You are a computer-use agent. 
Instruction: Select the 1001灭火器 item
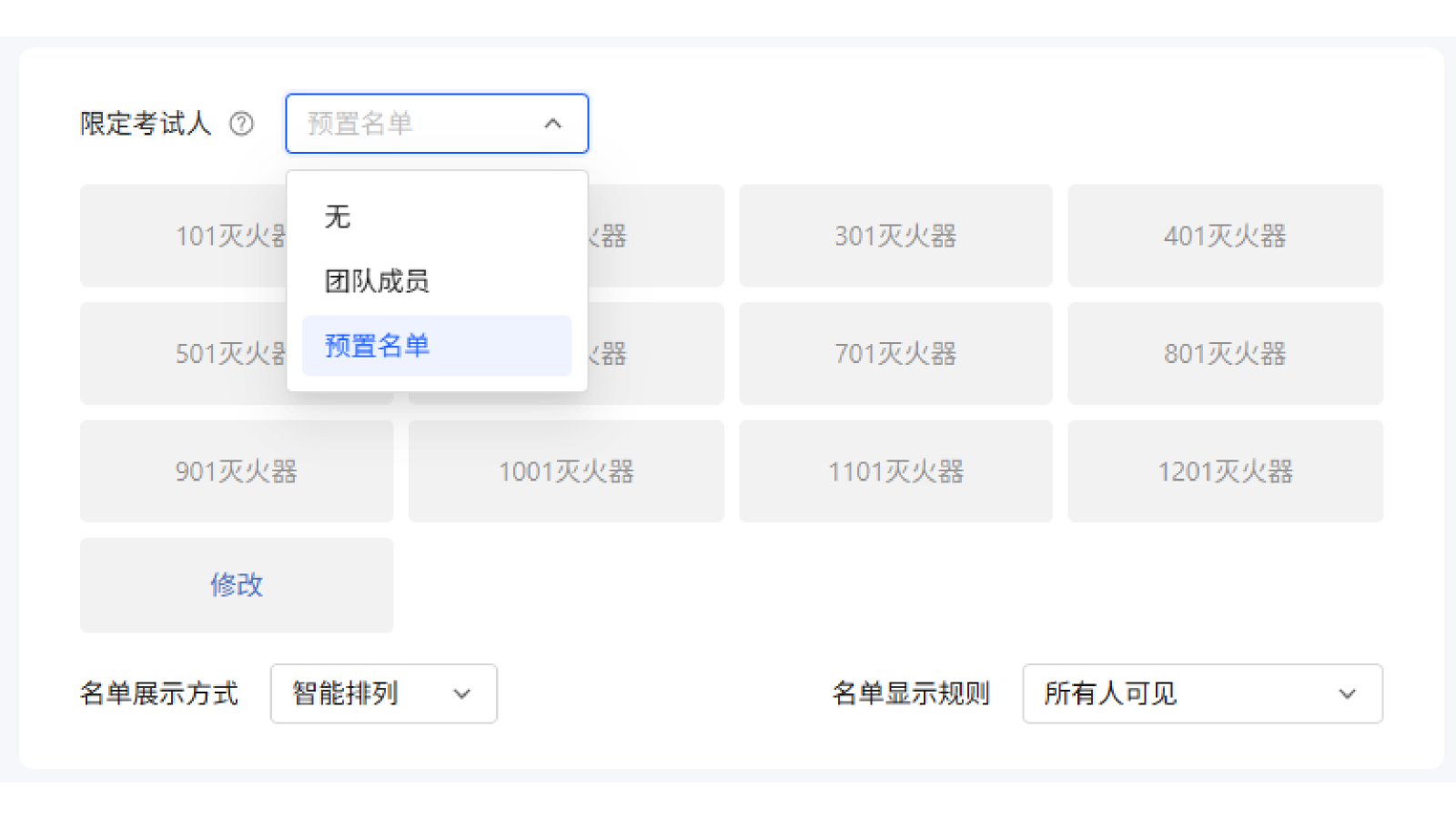566,471
